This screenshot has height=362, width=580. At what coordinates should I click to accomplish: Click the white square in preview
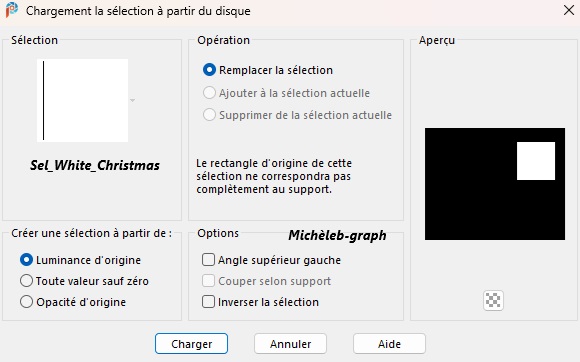[536, 161]
